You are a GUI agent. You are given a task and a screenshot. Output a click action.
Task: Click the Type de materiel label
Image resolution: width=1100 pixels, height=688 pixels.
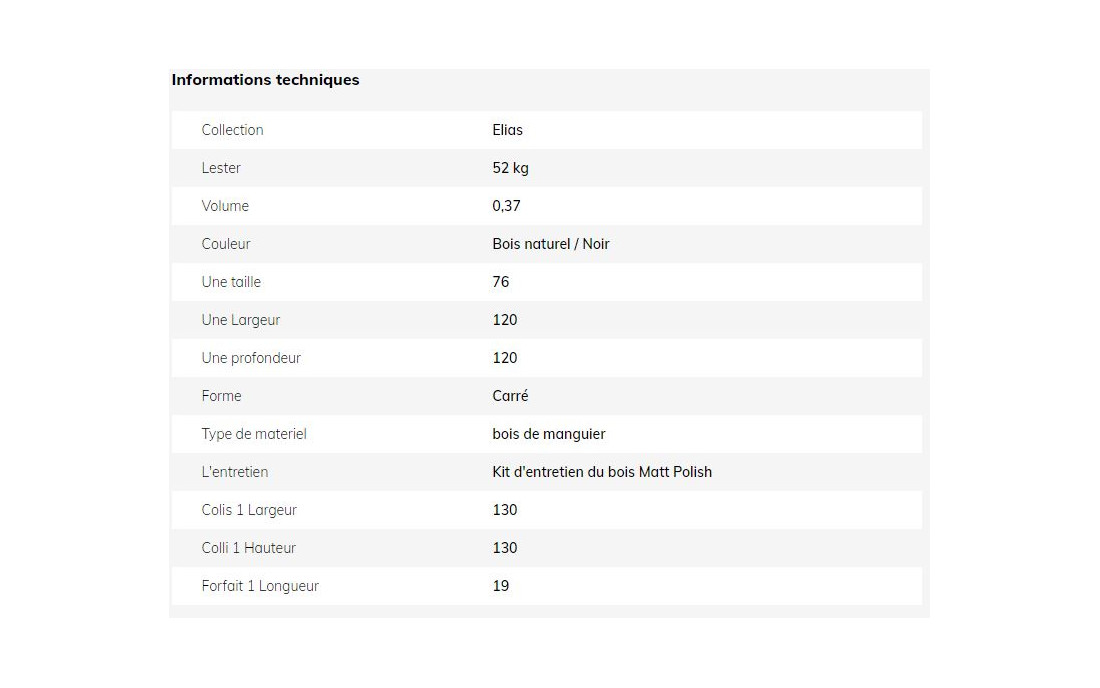pos(254,433)
